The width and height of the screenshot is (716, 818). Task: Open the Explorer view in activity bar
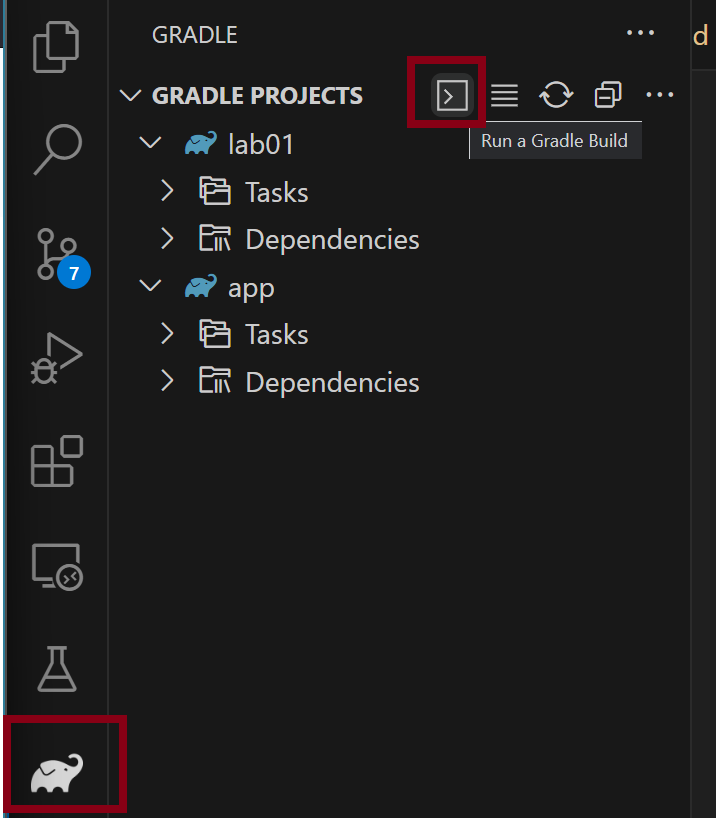tap(56, 47)
